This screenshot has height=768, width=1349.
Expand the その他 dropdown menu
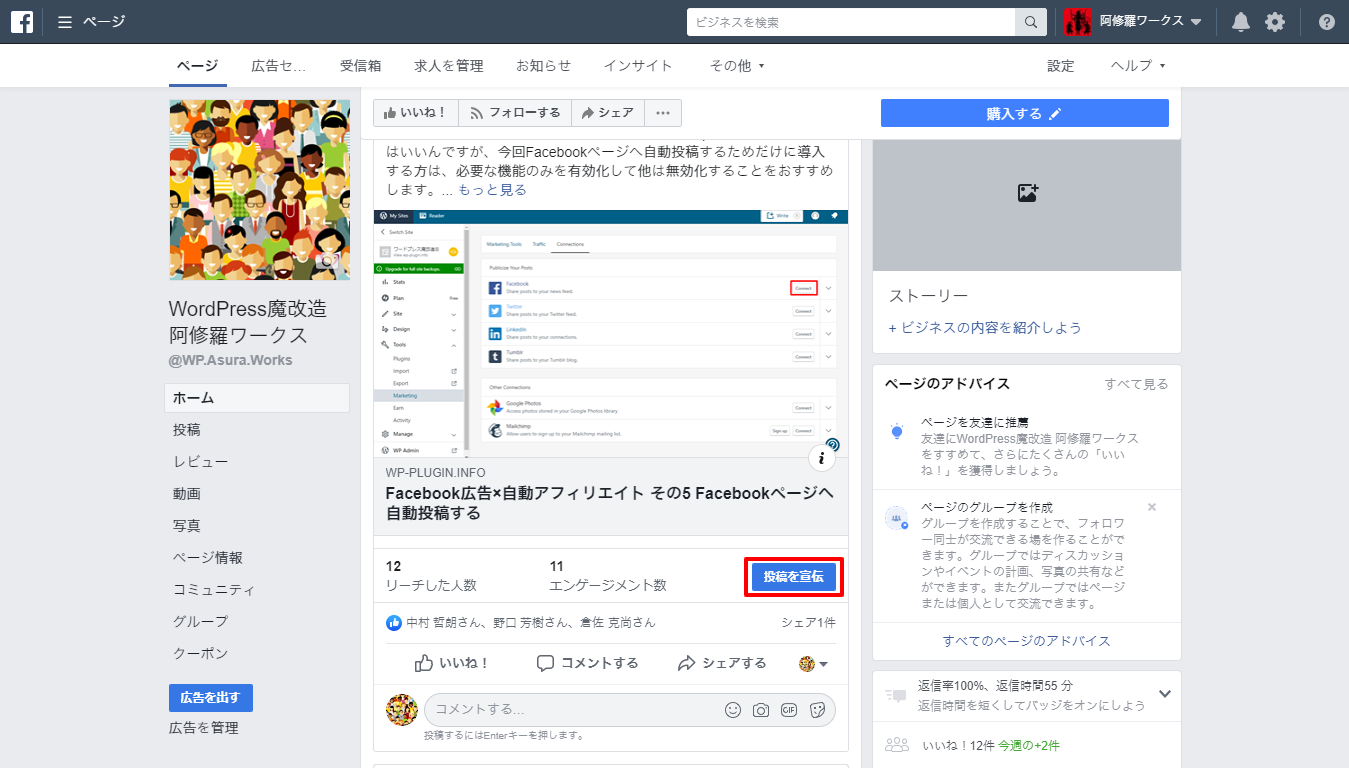(x=737, y=66)
